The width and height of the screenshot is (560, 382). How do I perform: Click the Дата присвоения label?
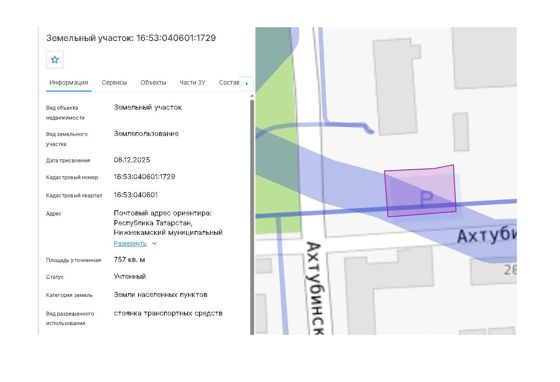(68, 161)
